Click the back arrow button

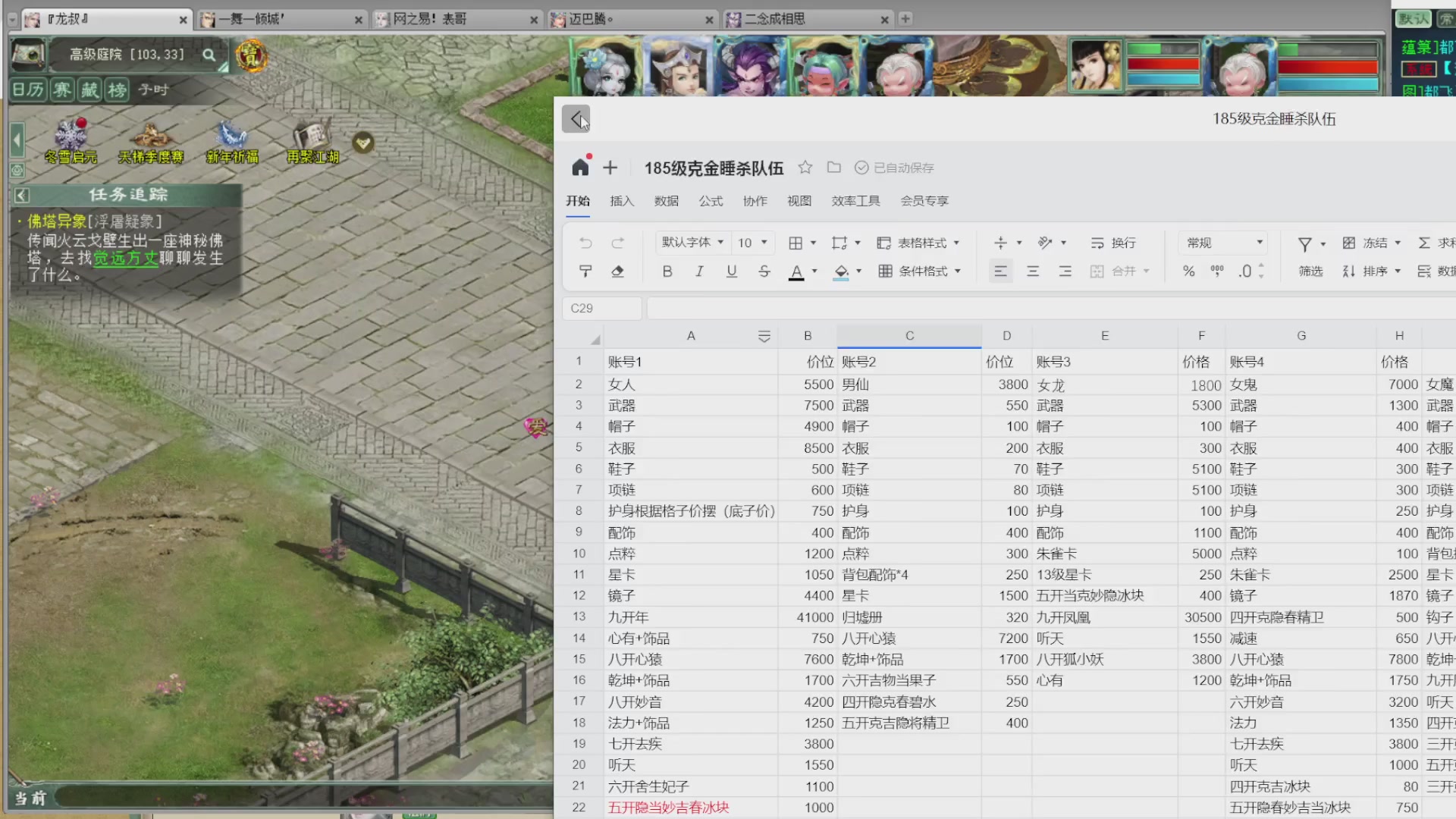(x=576, y=119)
